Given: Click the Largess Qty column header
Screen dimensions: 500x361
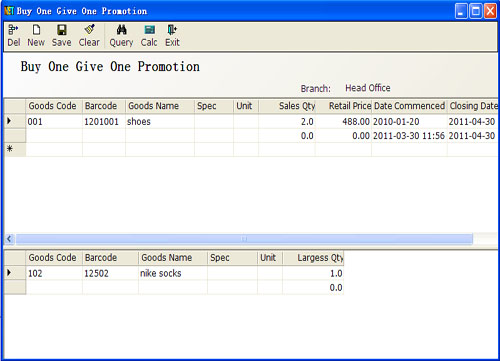Looking at the screenshot, I should coord(313,258).
